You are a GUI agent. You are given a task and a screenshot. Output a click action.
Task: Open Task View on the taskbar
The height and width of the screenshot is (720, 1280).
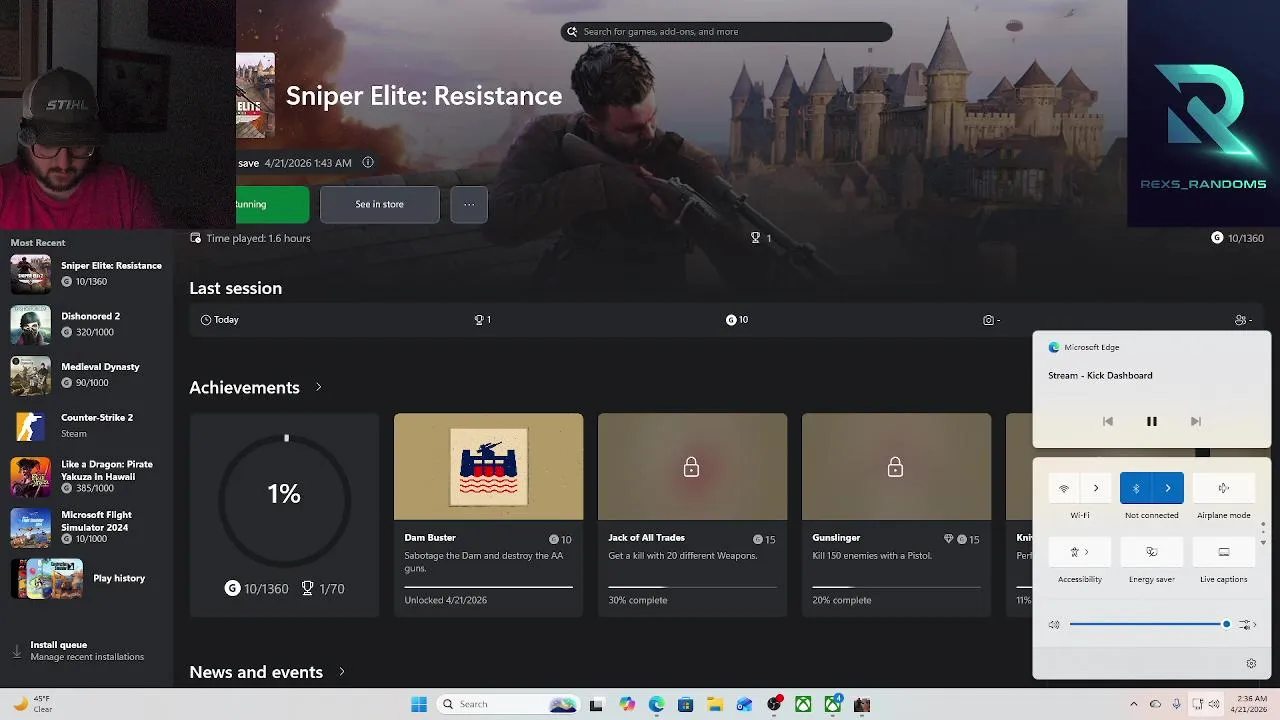596,704
